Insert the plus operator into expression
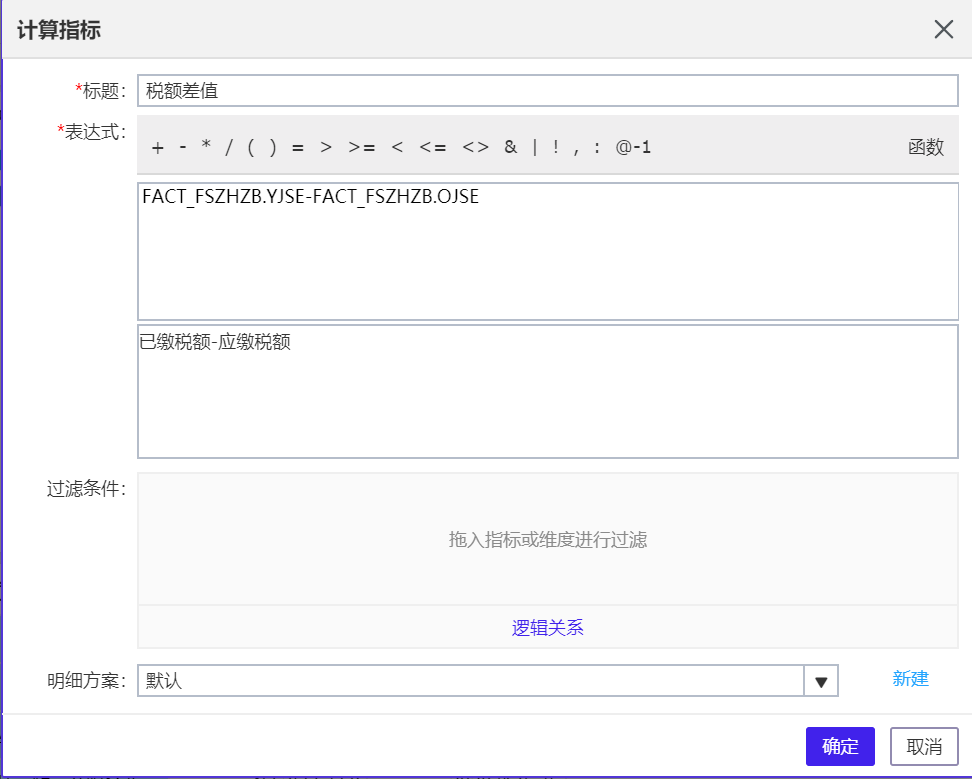 (x=157, y=147)
